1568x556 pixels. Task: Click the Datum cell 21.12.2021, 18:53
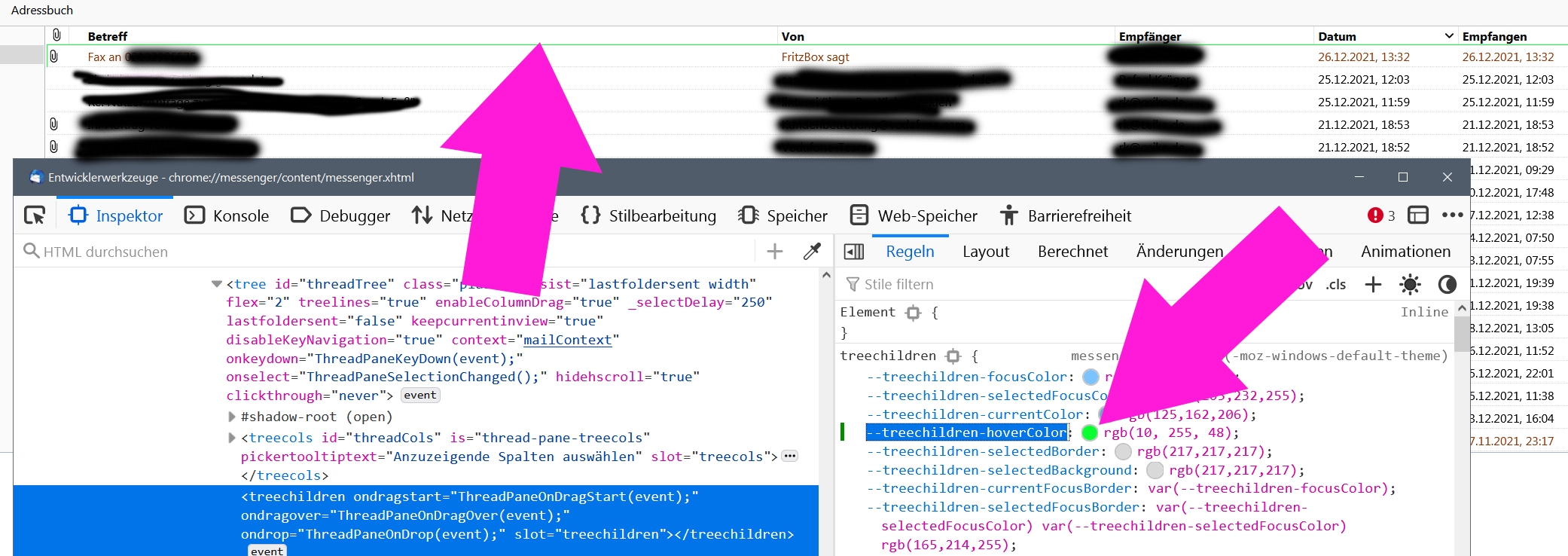point(1363,125)
